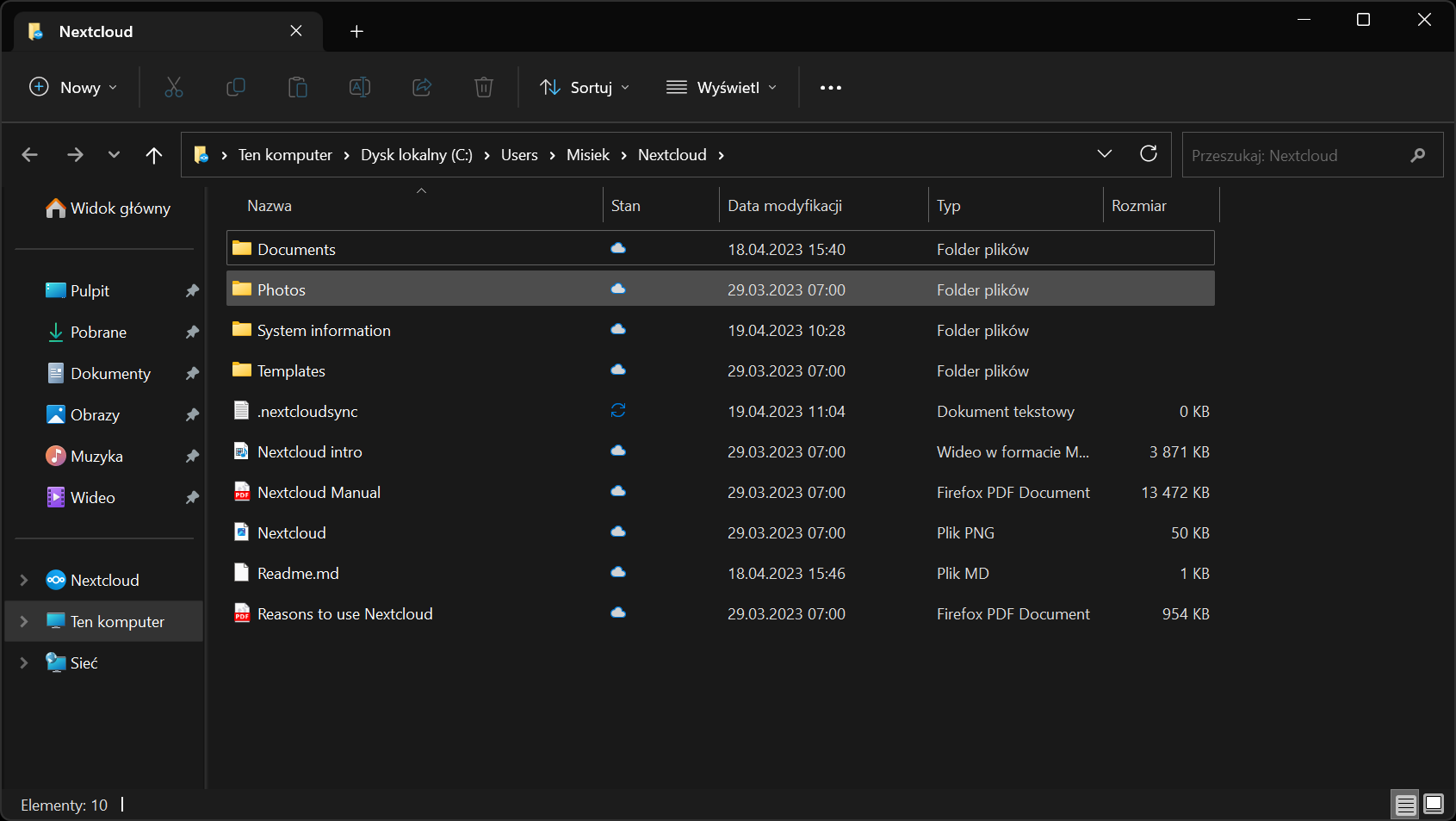Click Misiek in the breadcrumb path

click(x=588, y=155)
